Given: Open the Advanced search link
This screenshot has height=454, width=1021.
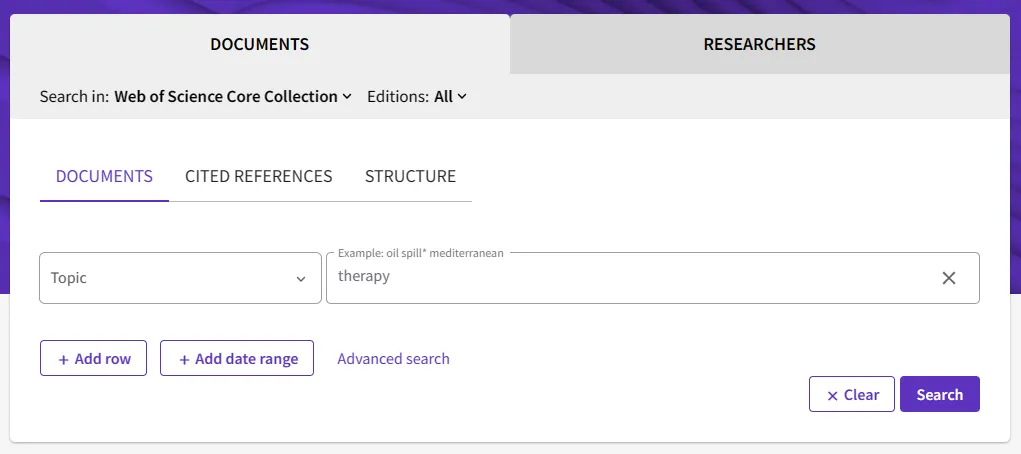Looking at the screenshot, I should 393,359.
